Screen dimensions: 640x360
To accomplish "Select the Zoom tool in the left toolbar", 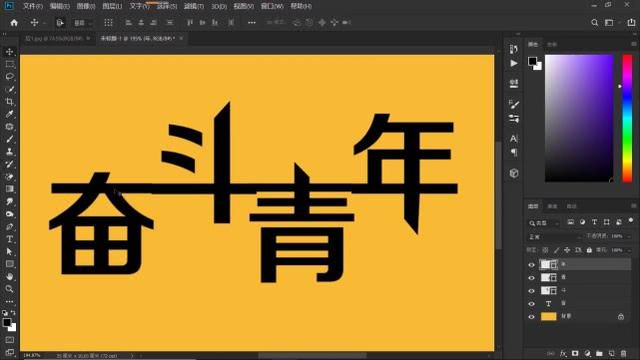I will pos(9,289).
